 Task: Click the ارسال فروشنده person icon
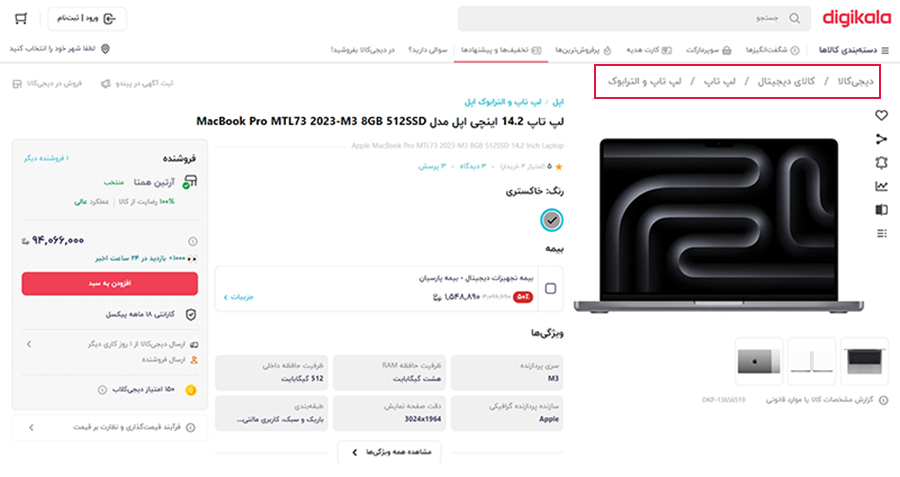[x=194, y=360]
